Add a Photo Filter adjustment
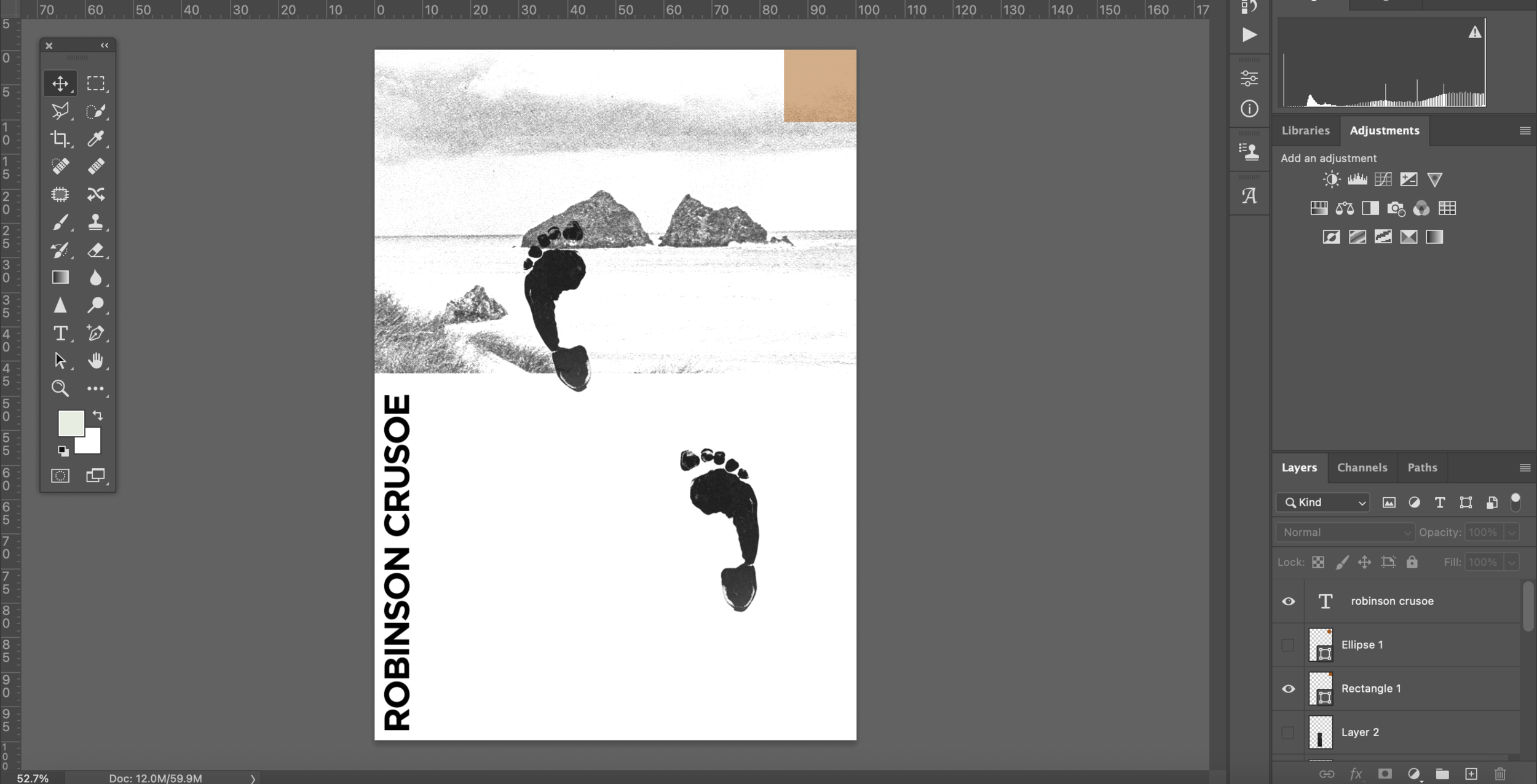Image resolution: width=1537 pixels, height=784 pixels. (x=1396, y=208)
